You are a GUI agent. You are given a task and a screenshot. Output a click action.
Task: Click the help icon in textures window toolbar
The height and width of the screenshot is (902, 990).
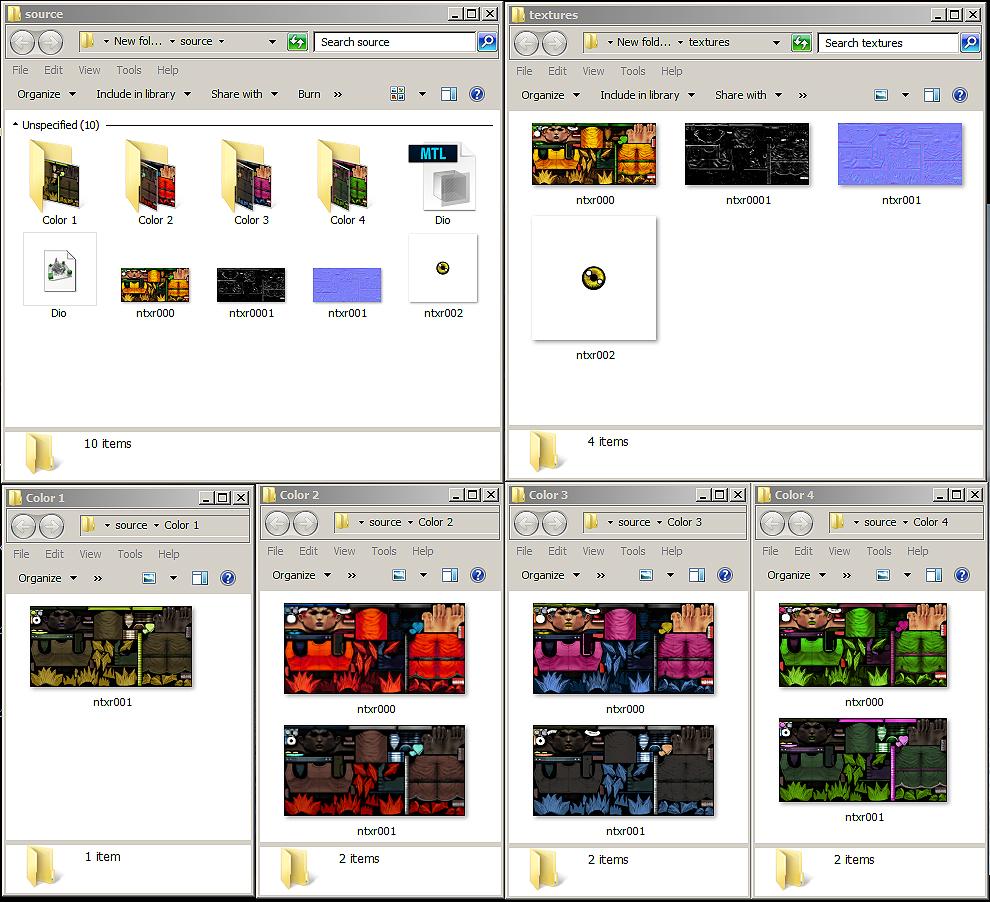point(960,95)
